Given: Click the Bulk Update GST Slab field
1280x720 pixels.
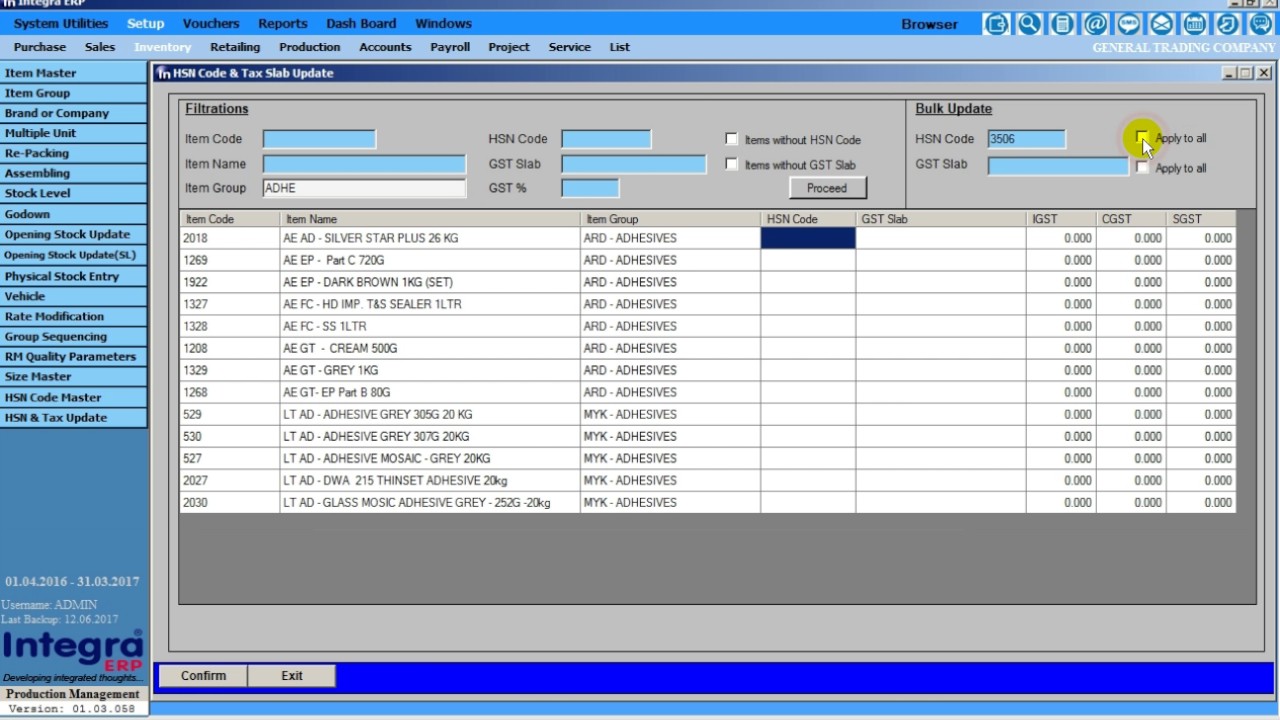Looking at the screenshot, I should [x=1058, y=166].
